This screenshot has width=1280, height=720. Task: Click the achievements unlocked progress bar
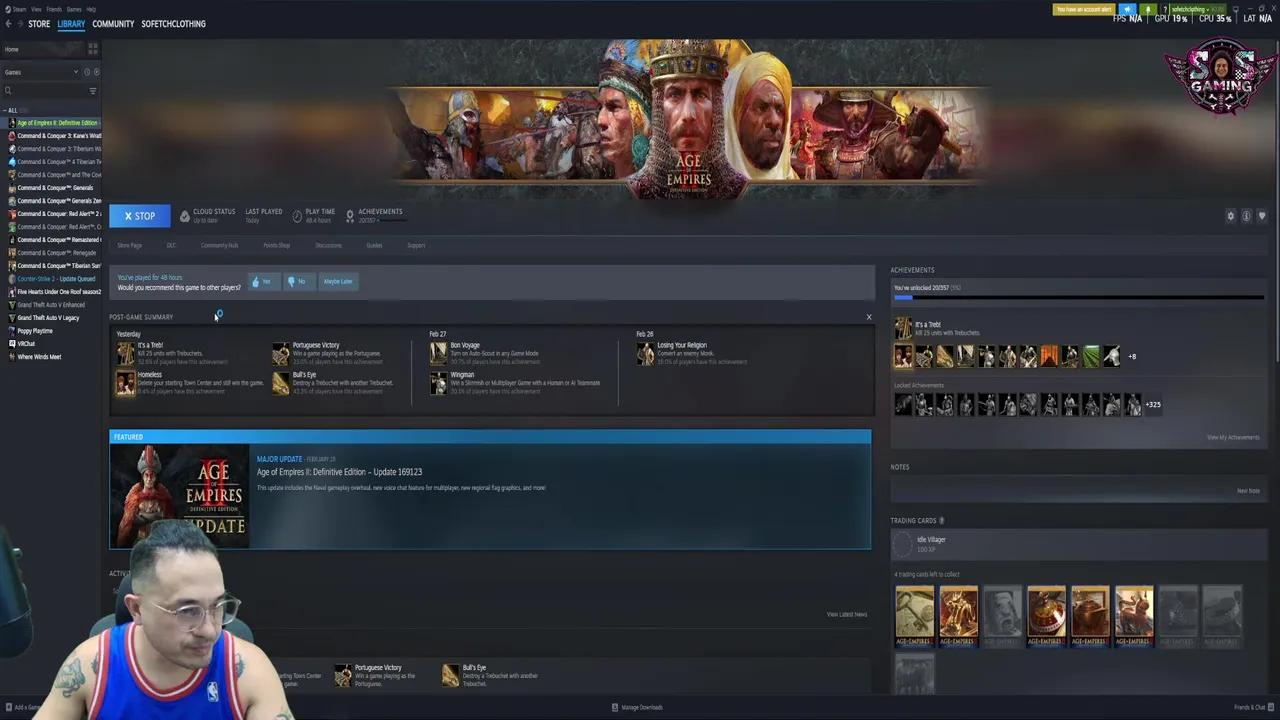(x=1078, y=297)
